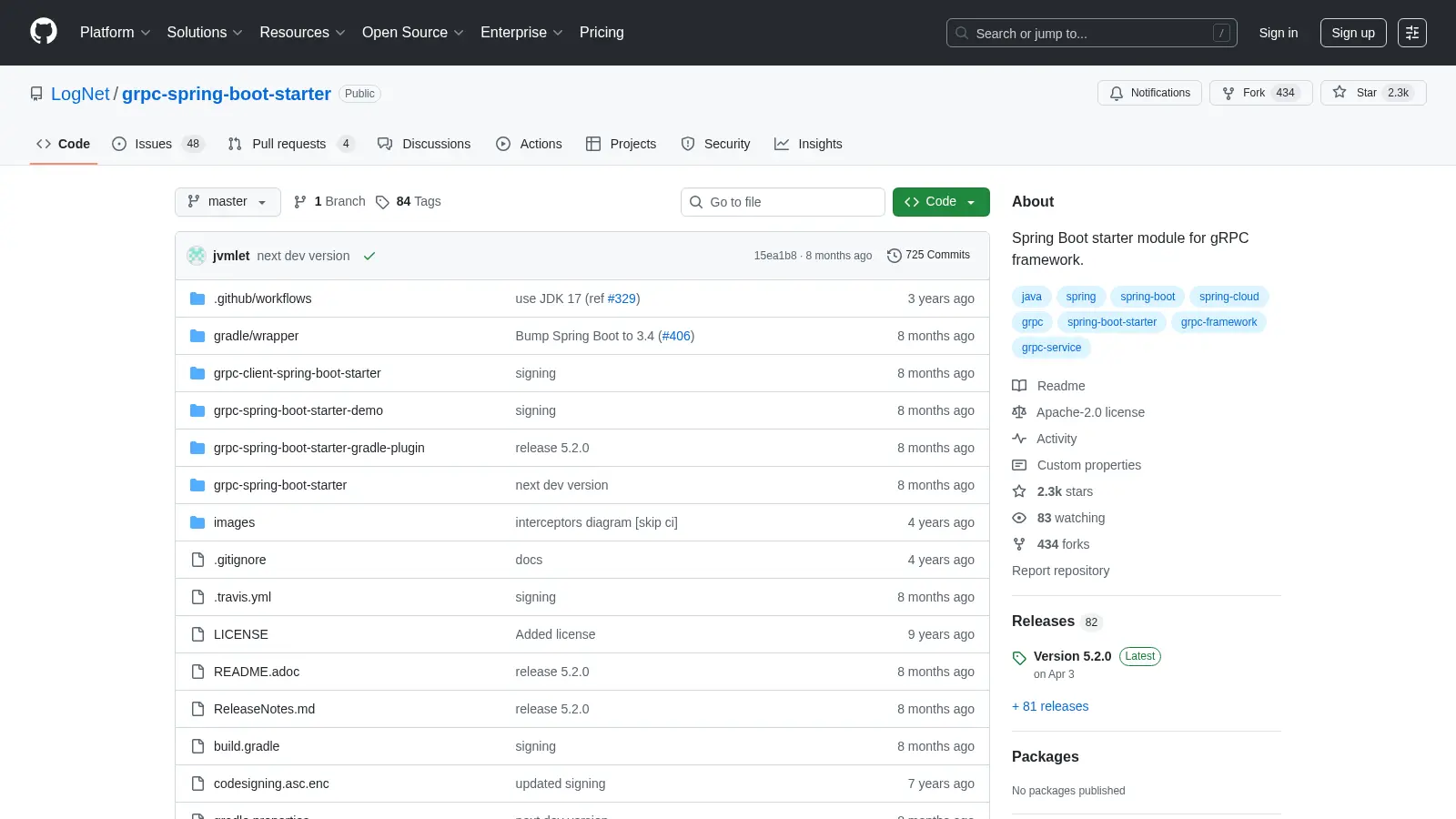Screen dimensions: 1456x819
Task: Open issue #329 link
Action: click(x=622, y=298)
